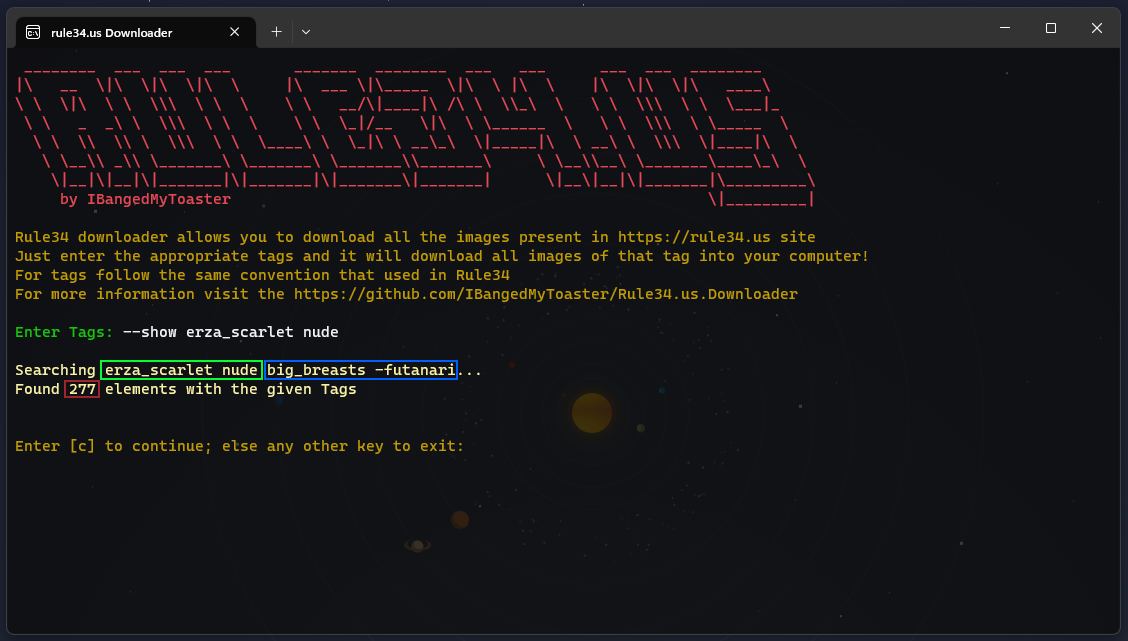Click the ringed planet graphic near the bottom

point(419,546)
